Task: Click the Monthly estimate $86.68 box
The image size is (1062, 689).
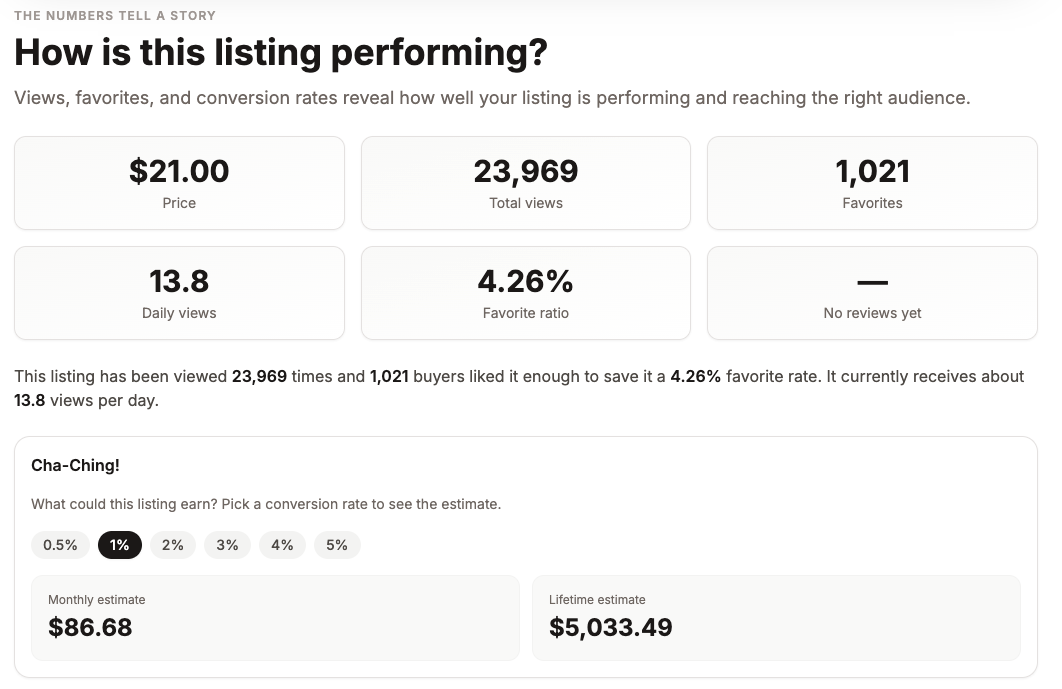Action: pos(275,617)
